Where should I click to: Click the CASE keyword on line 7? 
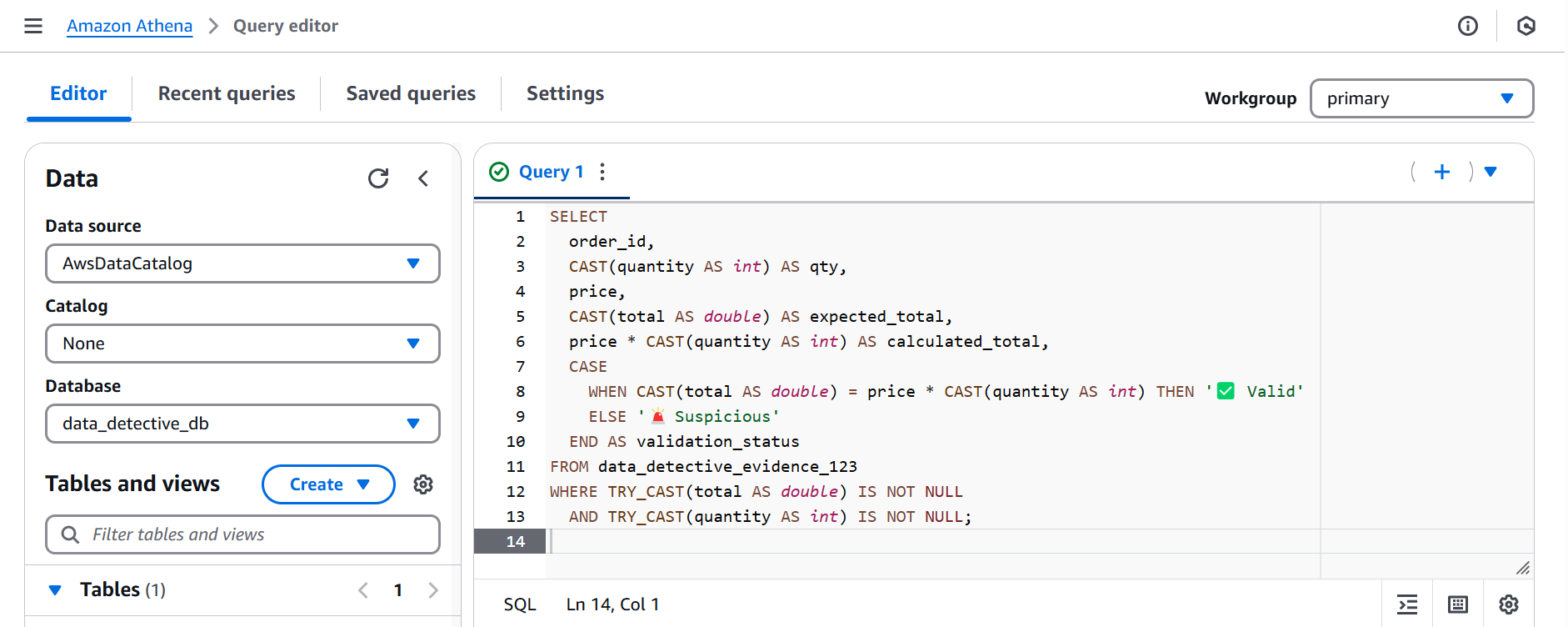pos(588,367)
